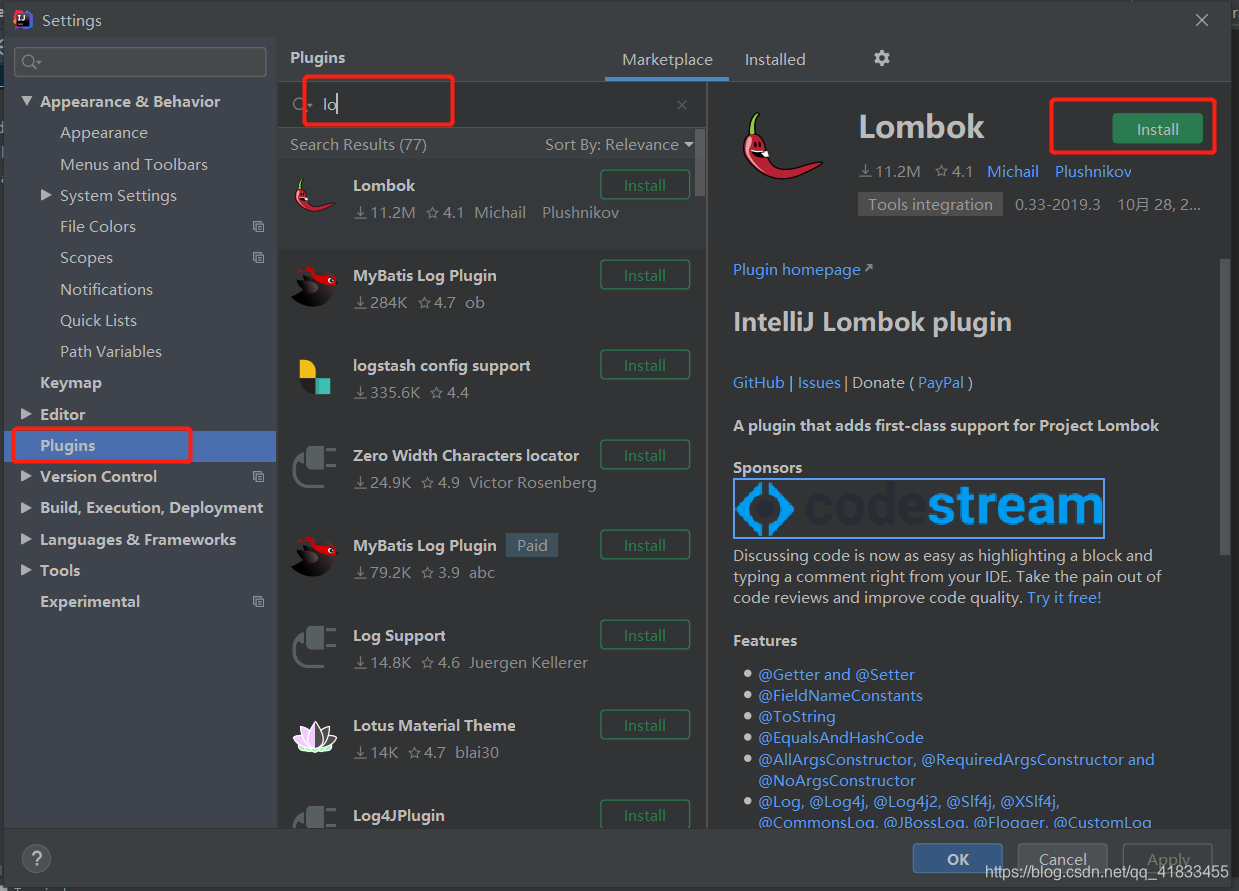Open the help question mark button
Image resolution: width=1239 pixels, height=891 pixels.
(x=36, y=858)
